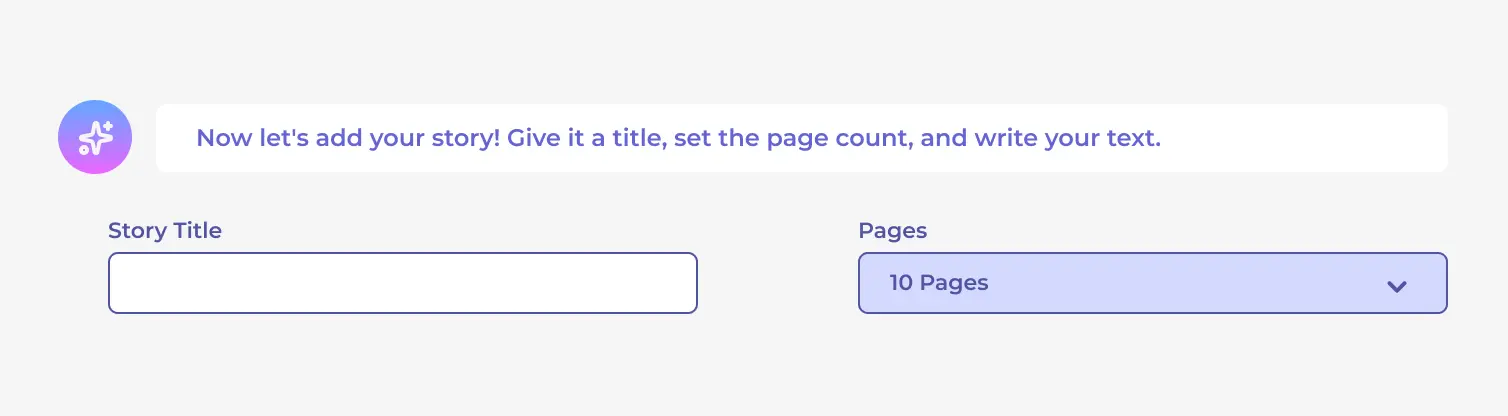The width and height of the screenshot is (1508, 416).
Task: Tap the purple-blue AI sparkle badge
Action: (95, 138)
